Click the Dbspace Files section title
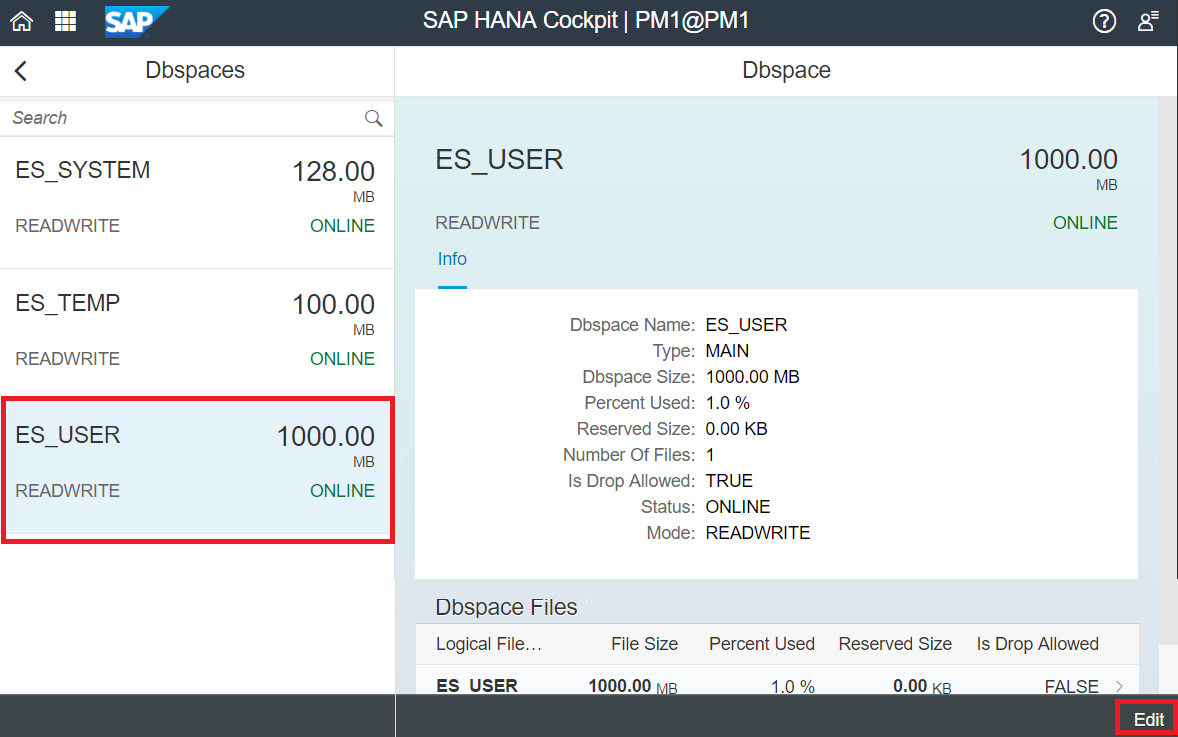 tap(506, 607)
